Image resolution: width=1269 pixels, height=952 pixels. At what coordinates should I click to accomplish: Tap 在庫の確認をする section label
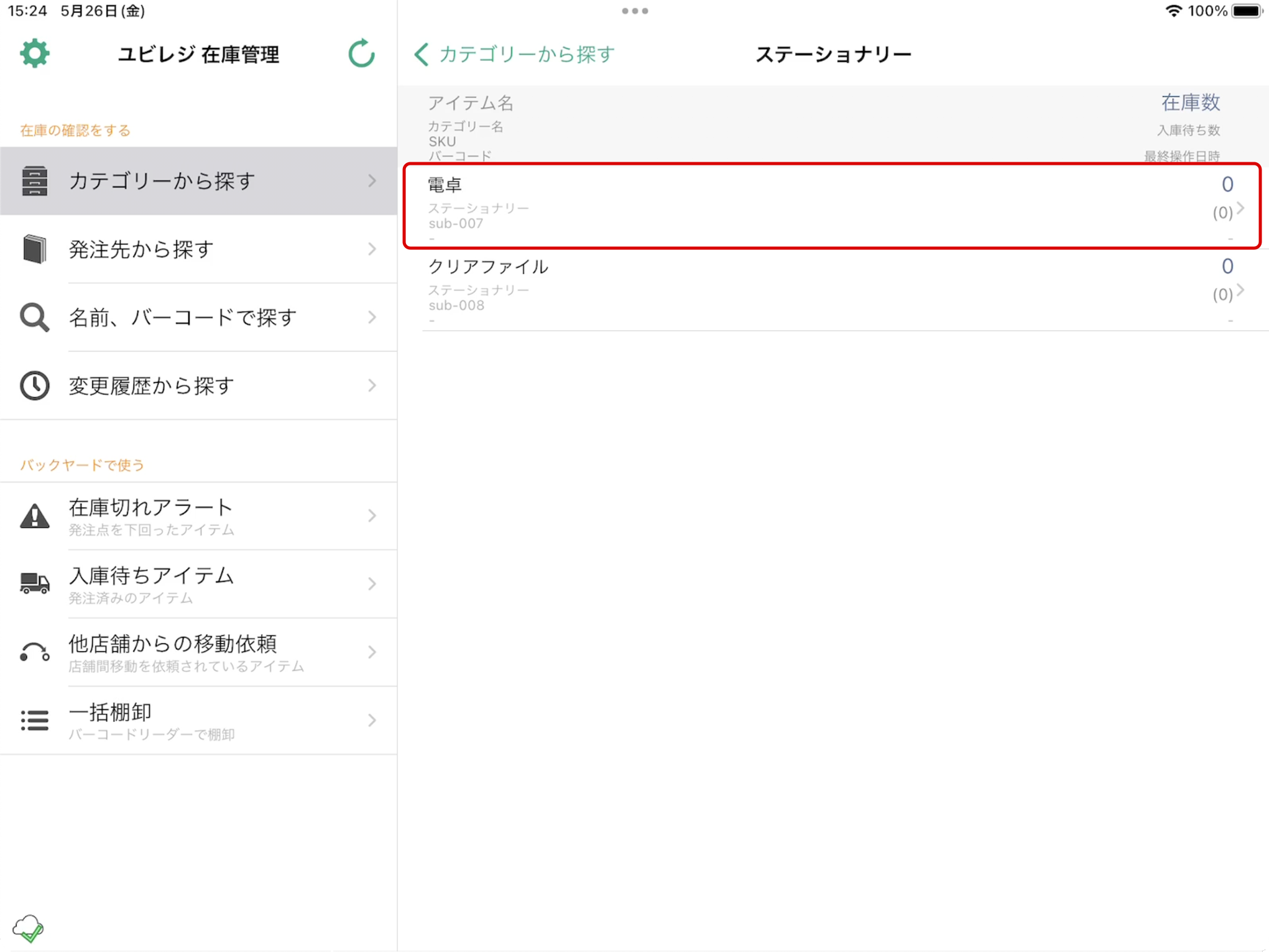pyautogui.click(x=75, y=130)
